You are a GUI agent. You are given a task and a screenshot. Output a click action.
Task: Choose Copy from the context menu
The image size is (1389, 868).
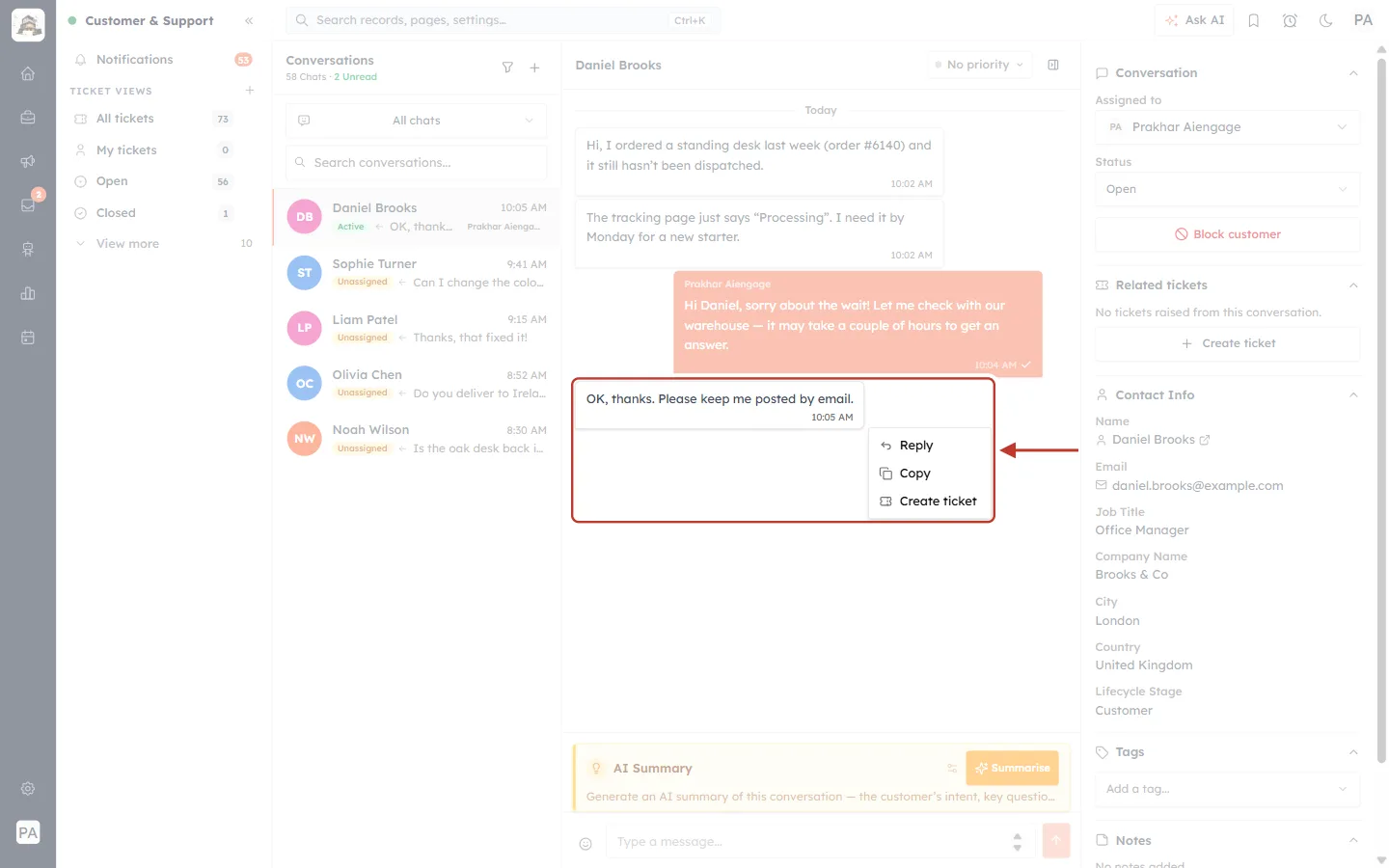930,474
